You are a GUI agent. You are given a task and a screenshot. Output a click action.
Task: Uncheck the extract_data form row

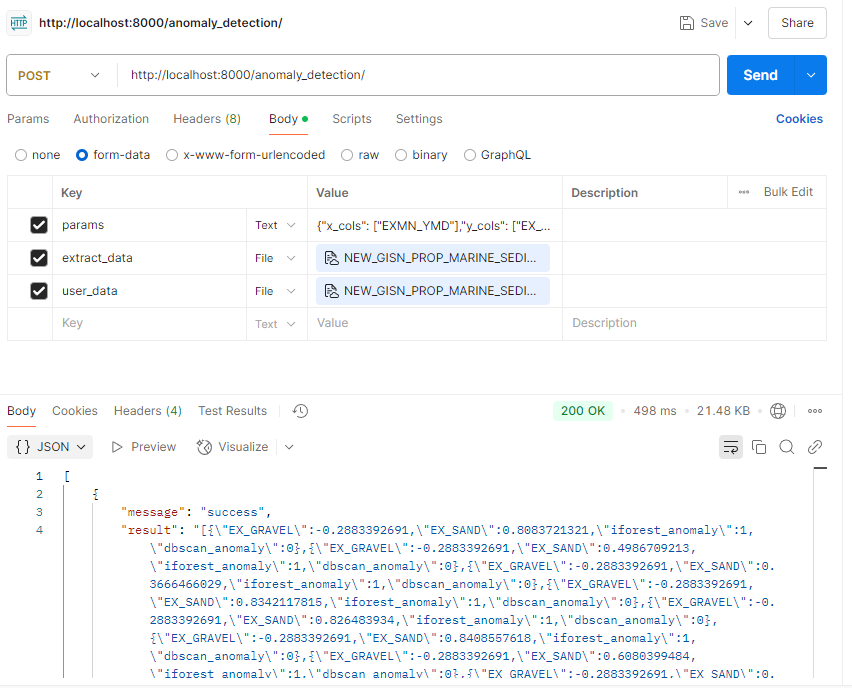(38, 257)
